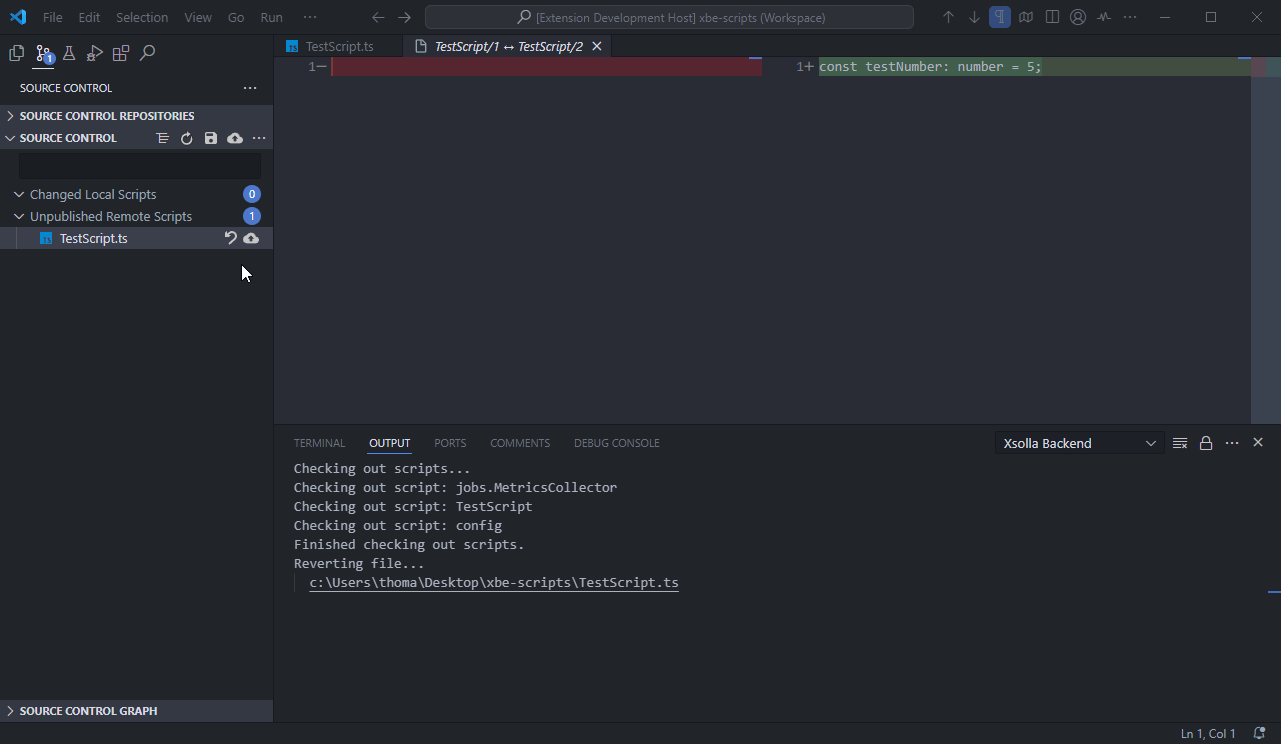Go to the previous change with the up arrow
The height and width of the screenshot is (744, 1281).
[x=948, y=17]
